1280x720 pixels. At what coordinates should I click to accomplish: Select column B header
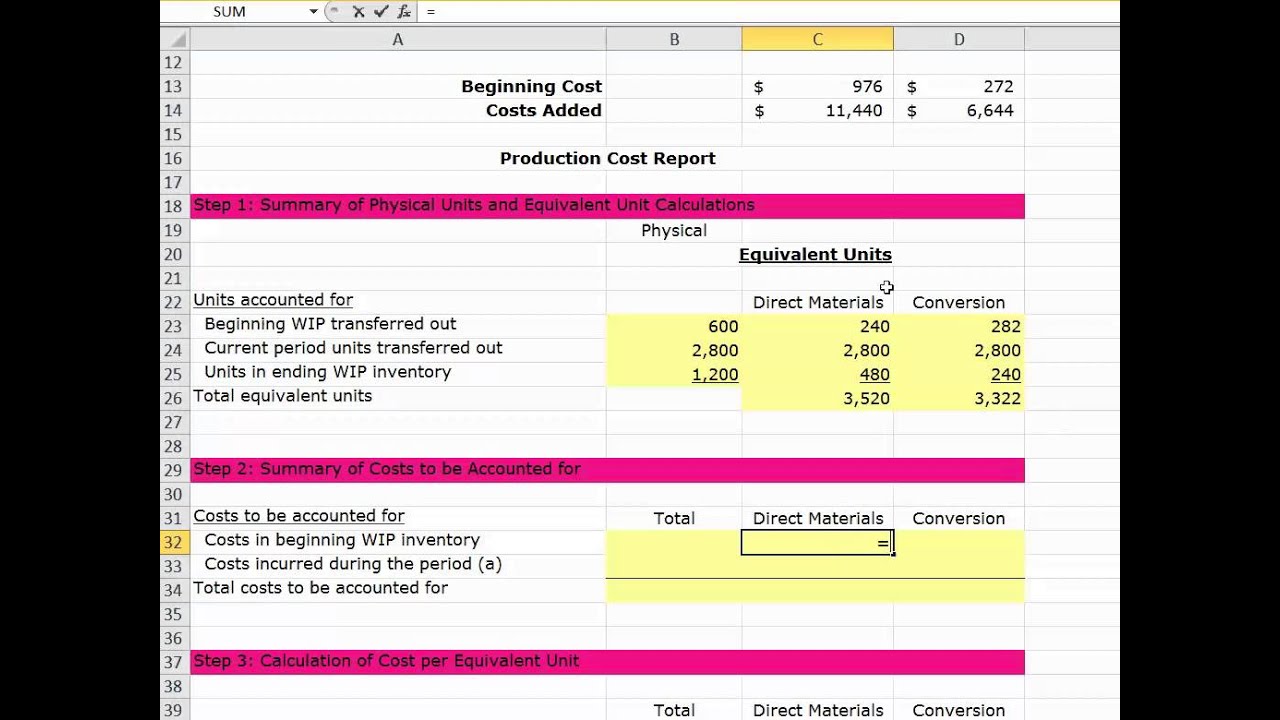click(x=674, y=40)
